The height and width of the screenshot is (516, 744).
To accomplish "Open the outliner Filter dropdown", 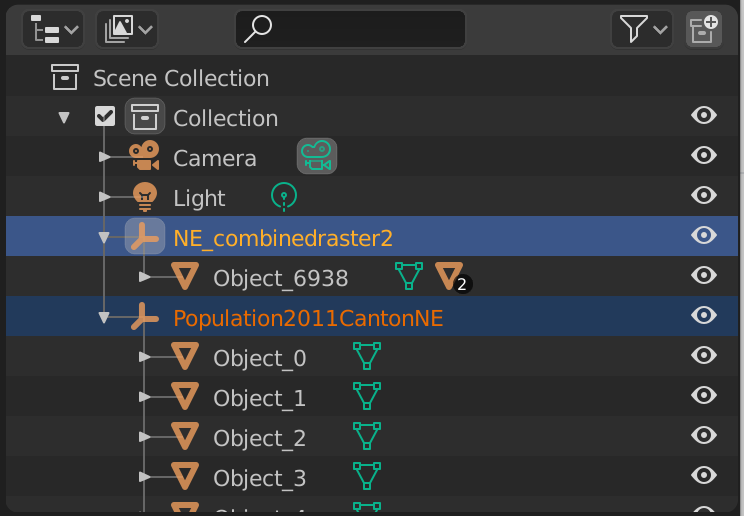I will (642, 29).
